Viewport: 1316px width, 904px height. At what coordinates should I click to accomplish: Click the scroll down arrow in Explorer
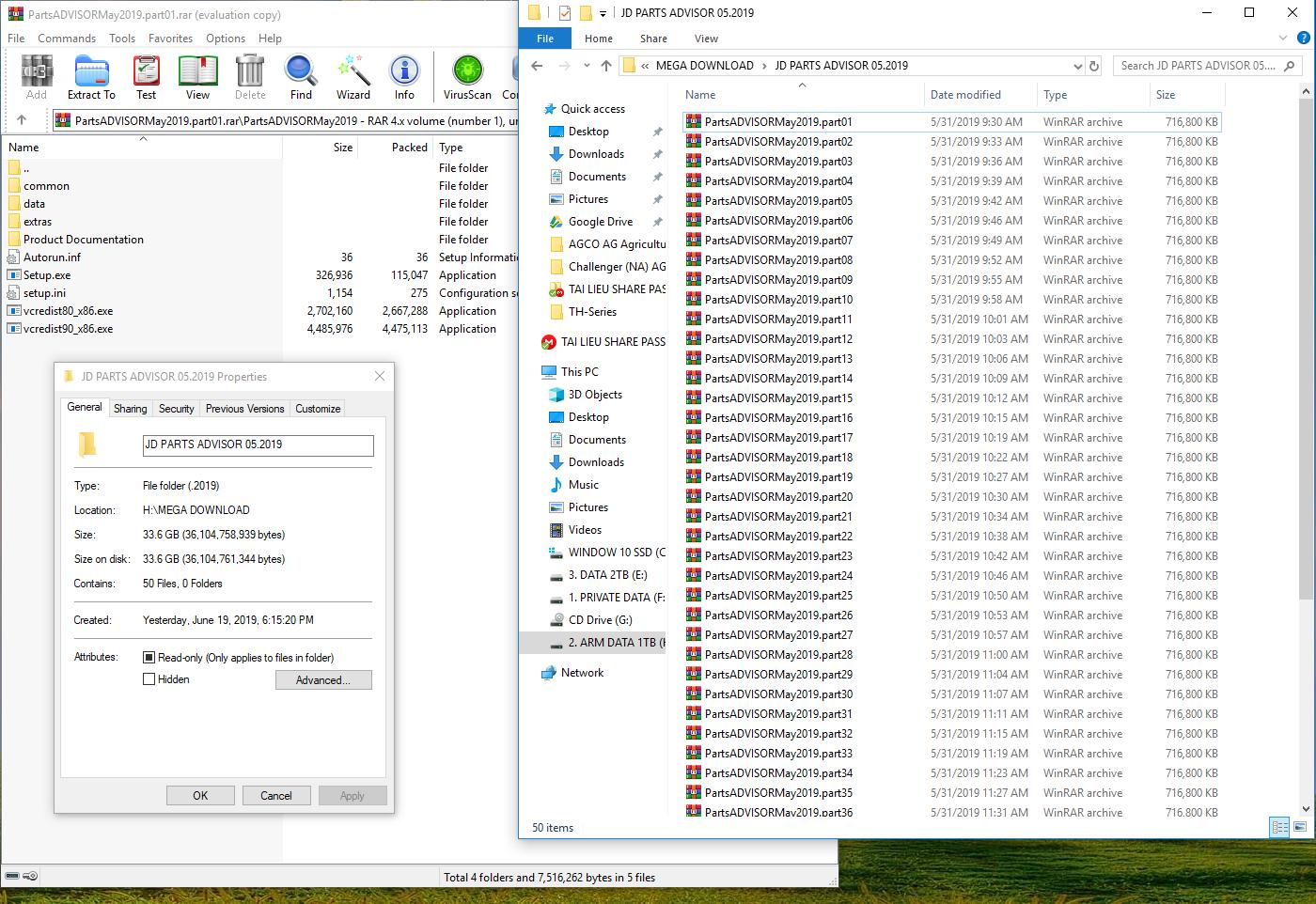click(x=1308, y=808)
